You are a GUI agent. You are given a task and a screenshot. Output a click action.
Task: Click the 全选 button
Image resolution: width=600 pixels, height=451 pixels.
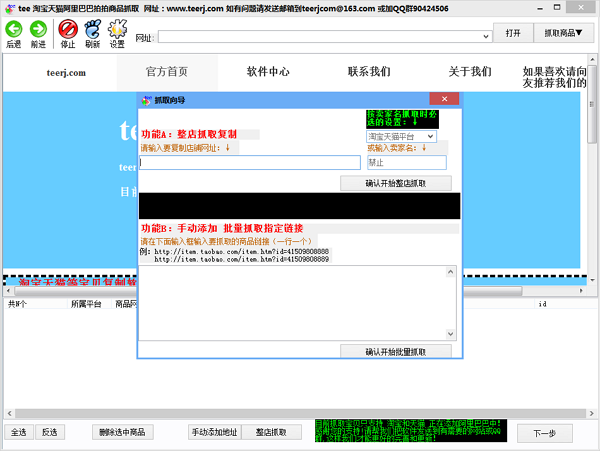[19, 432]
